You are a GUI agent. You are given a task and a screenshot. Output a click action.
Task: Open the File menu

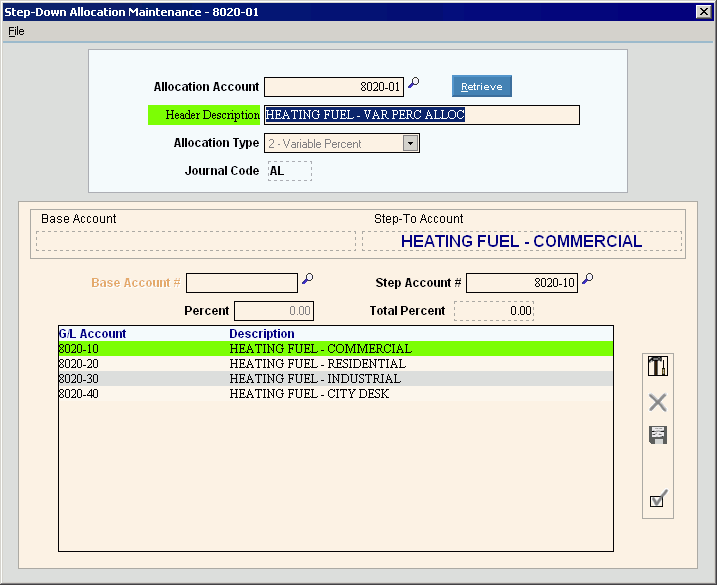pos(16,31)
